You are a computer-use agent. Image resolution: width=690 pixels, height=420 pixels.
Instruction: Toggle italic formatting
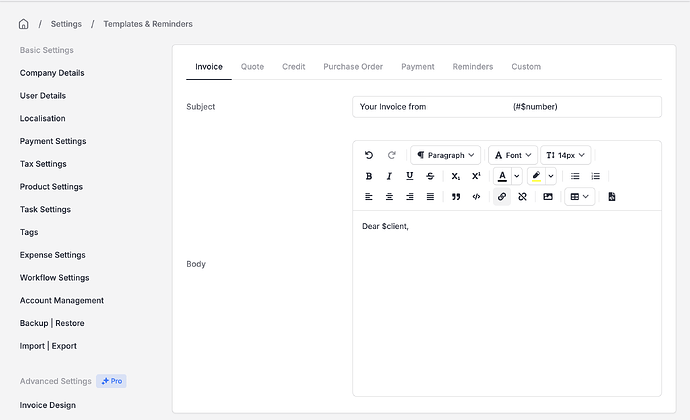coord(389,176)
